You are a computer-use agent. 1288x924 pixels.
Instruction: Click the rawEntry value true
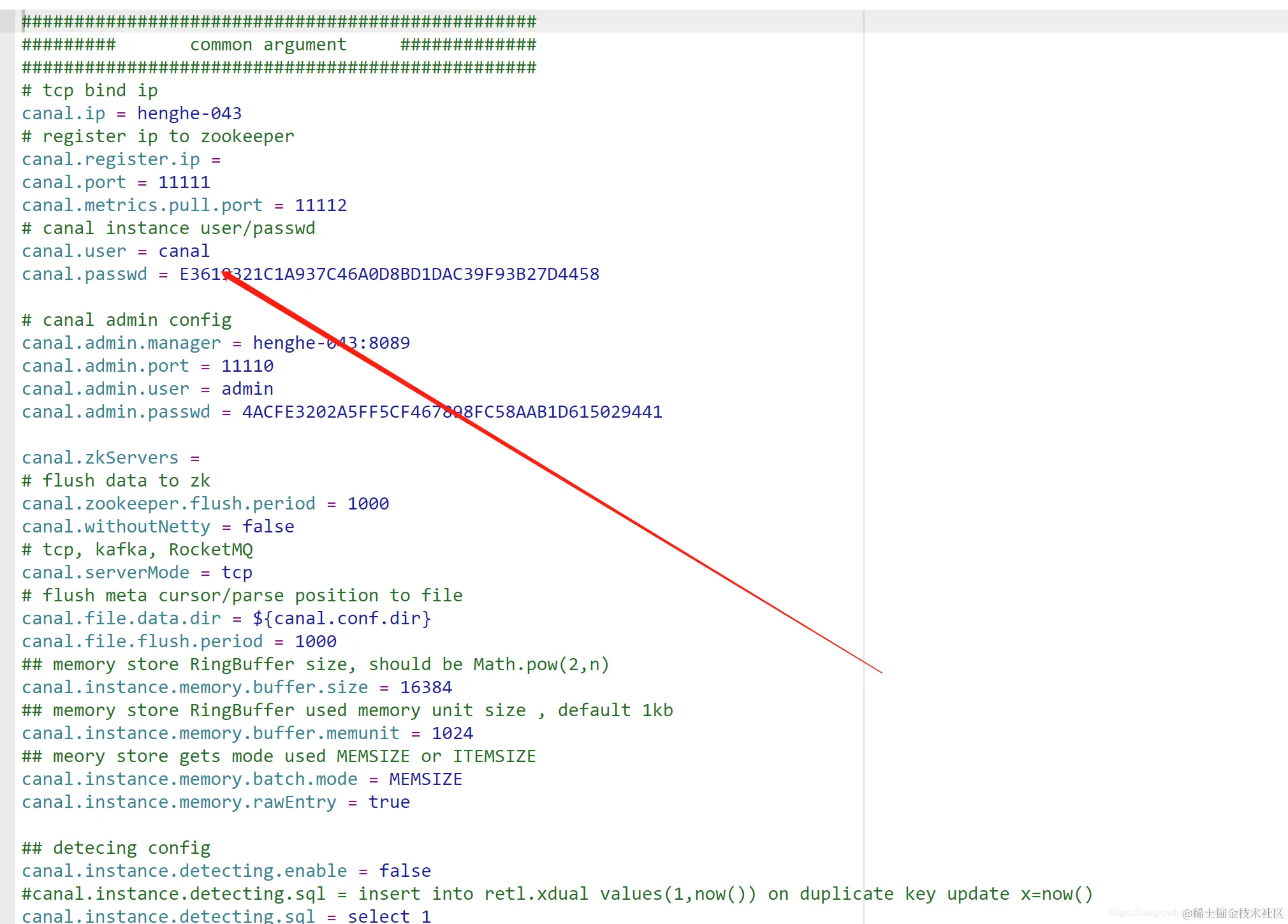pos(389,802)
